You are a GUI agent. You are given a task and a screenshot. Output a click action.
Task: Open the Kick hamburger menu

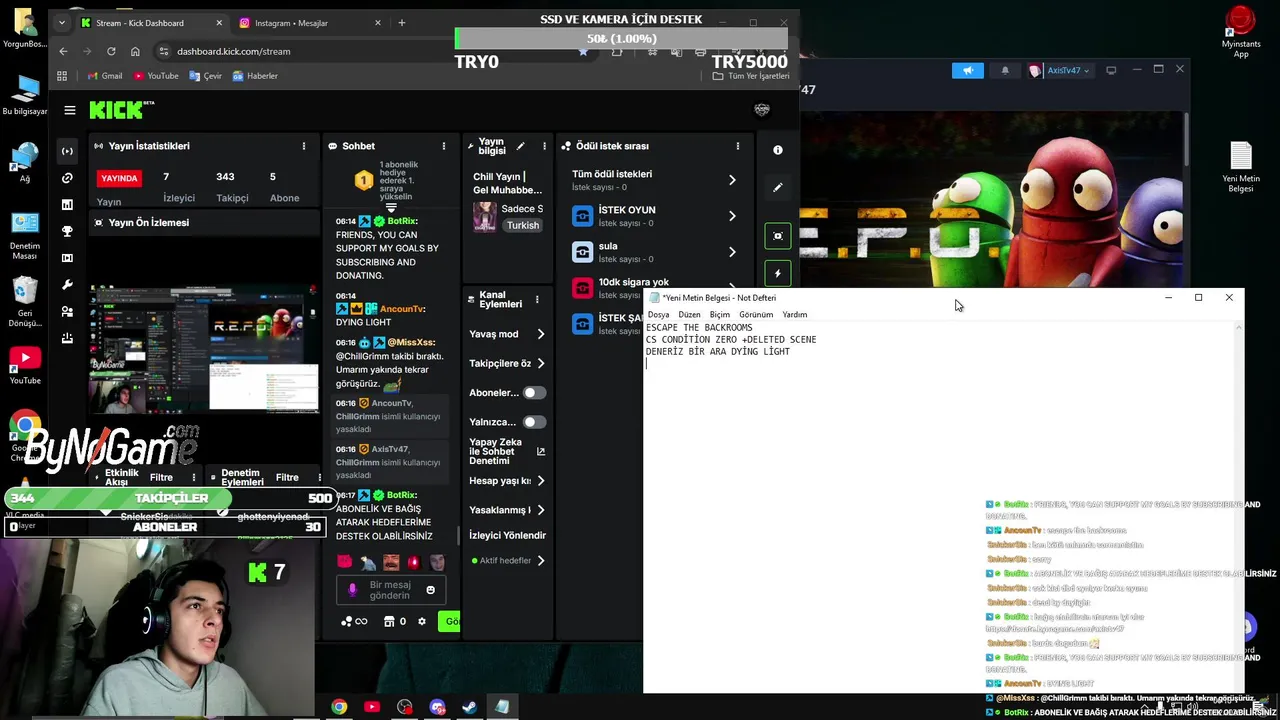tap(70, 110)
